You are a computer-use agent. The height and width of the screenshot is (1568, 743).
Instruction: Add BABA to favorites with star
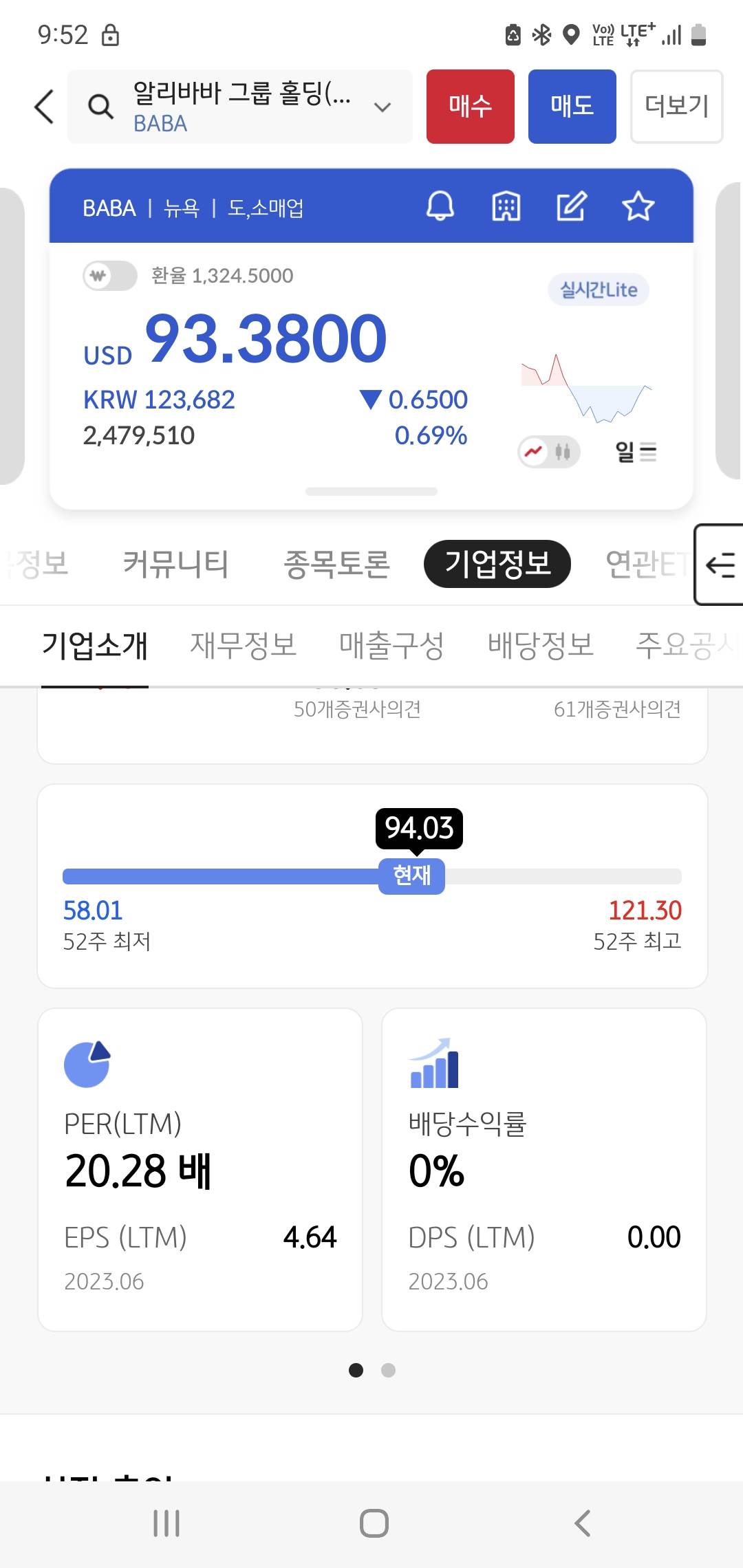tap(638, 206)
